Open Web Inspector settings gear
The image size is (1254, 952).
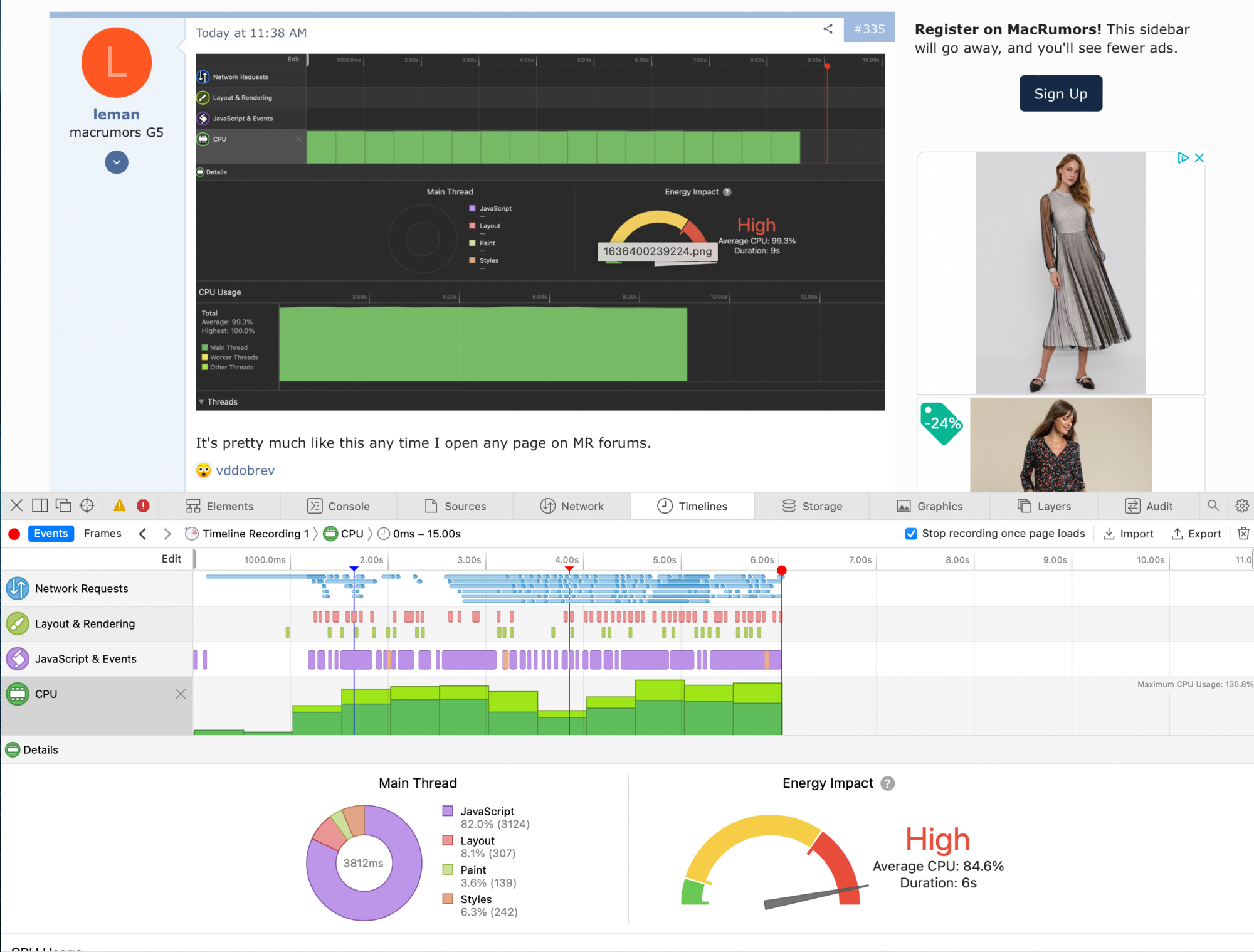click(1241, 505)
